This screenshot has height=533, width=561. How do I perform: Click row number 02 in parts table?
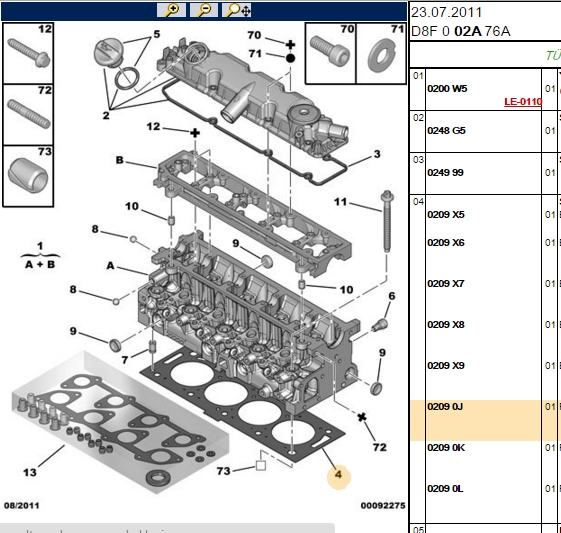418,118
